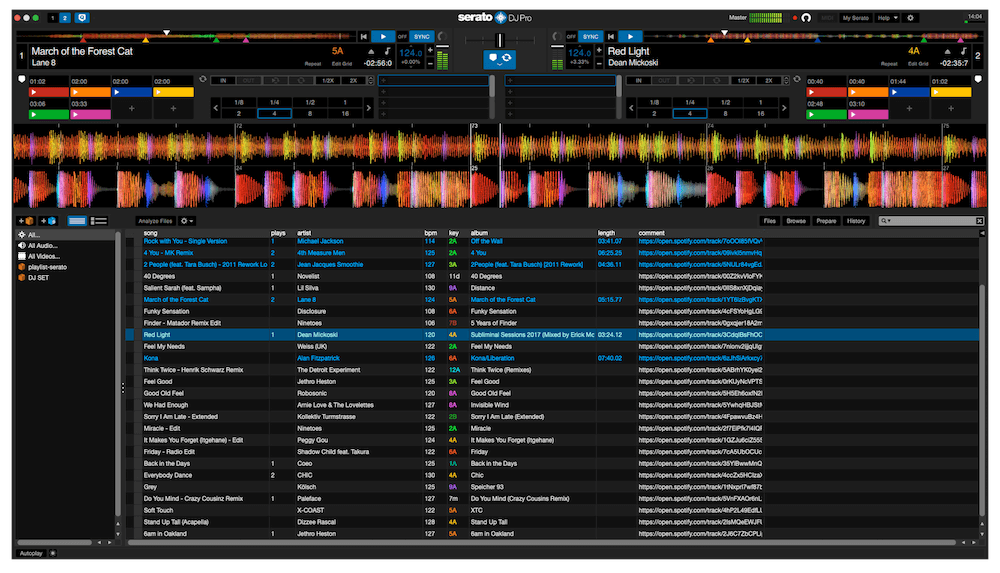Image resolution: width=1000 pixels, height=573 pixels.
Task: Toggle Repeat on deck 1
Action: [x=312, y=64]
